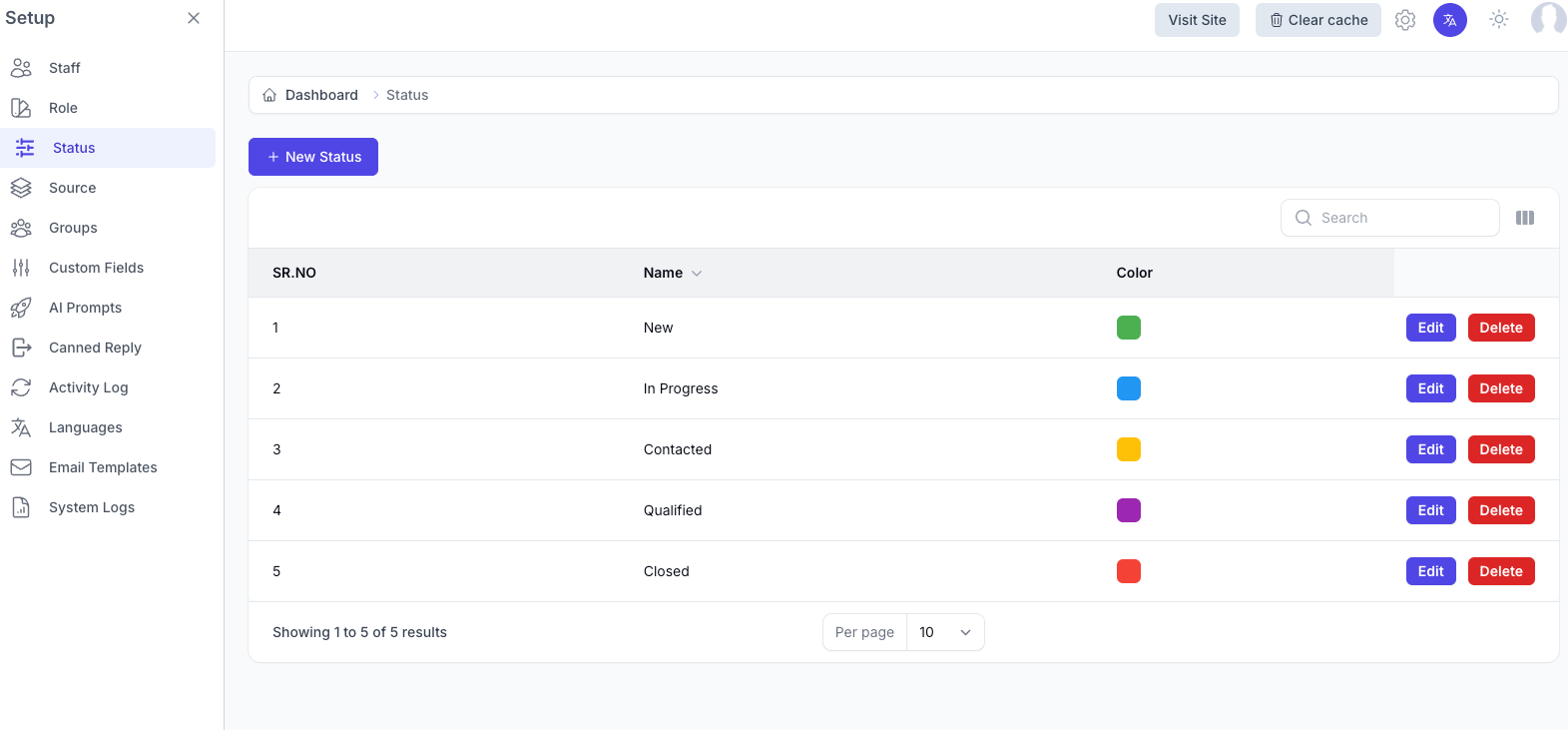Edit the New status row

[1431, 328]
